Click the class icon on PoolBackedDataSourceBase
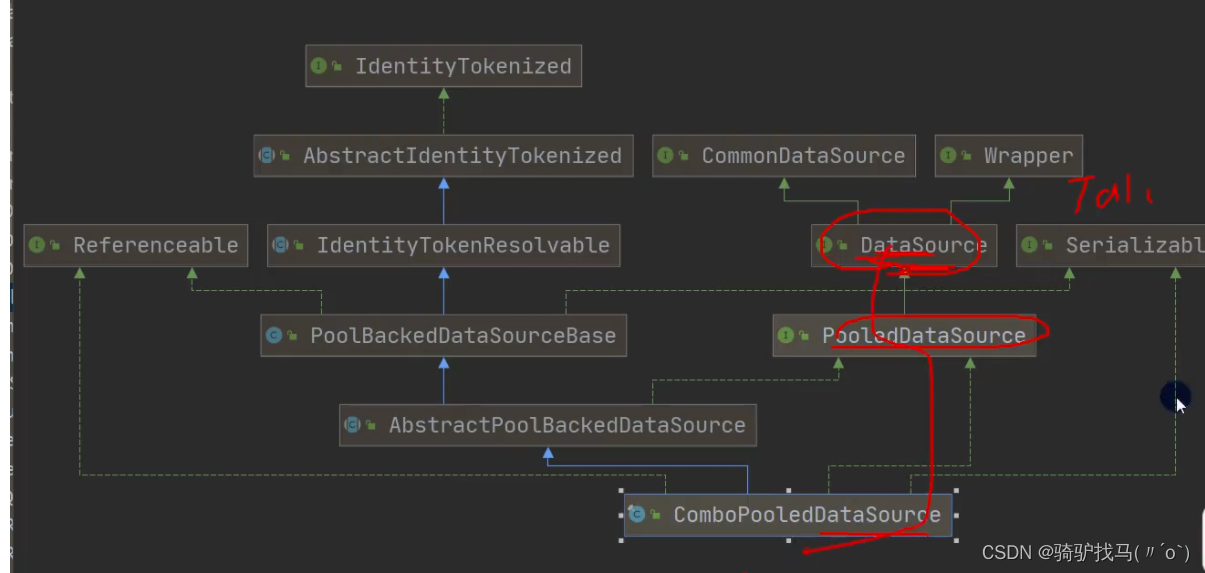1205x573 pixels. point(274,335)
